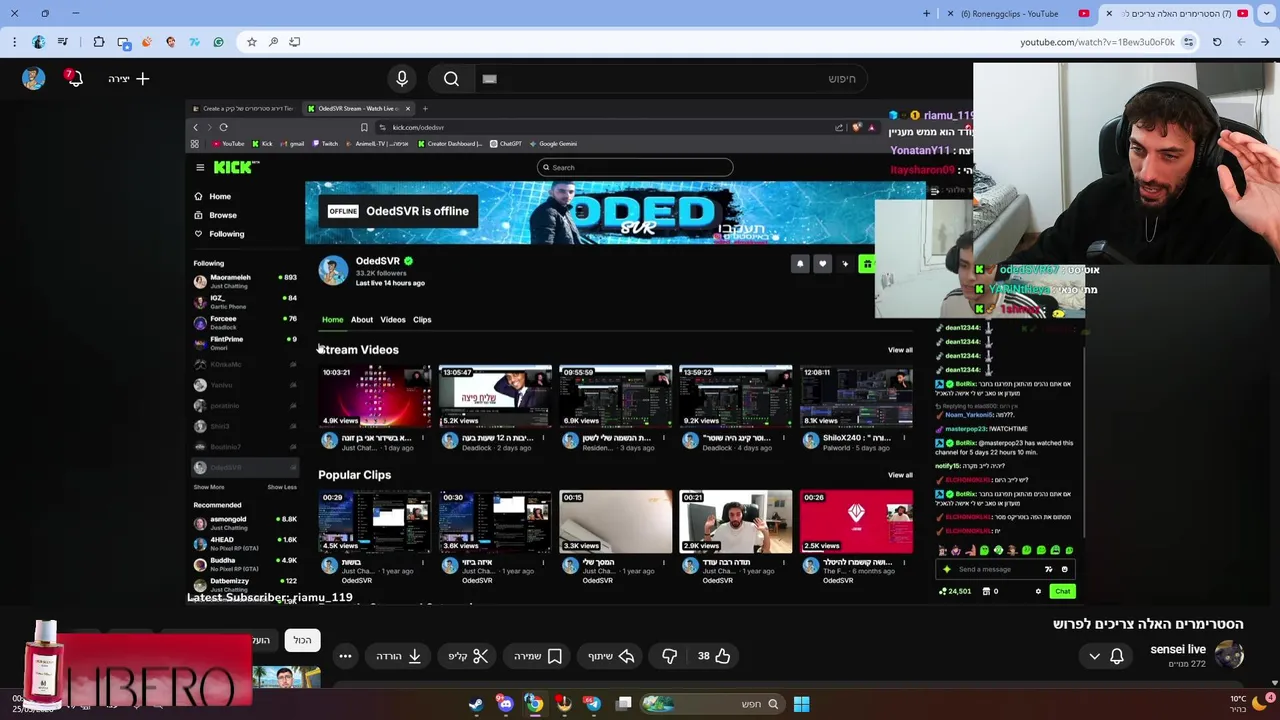This screenshot has width=1280, height=720.
Task: Dislike the video
Action: 669,656
